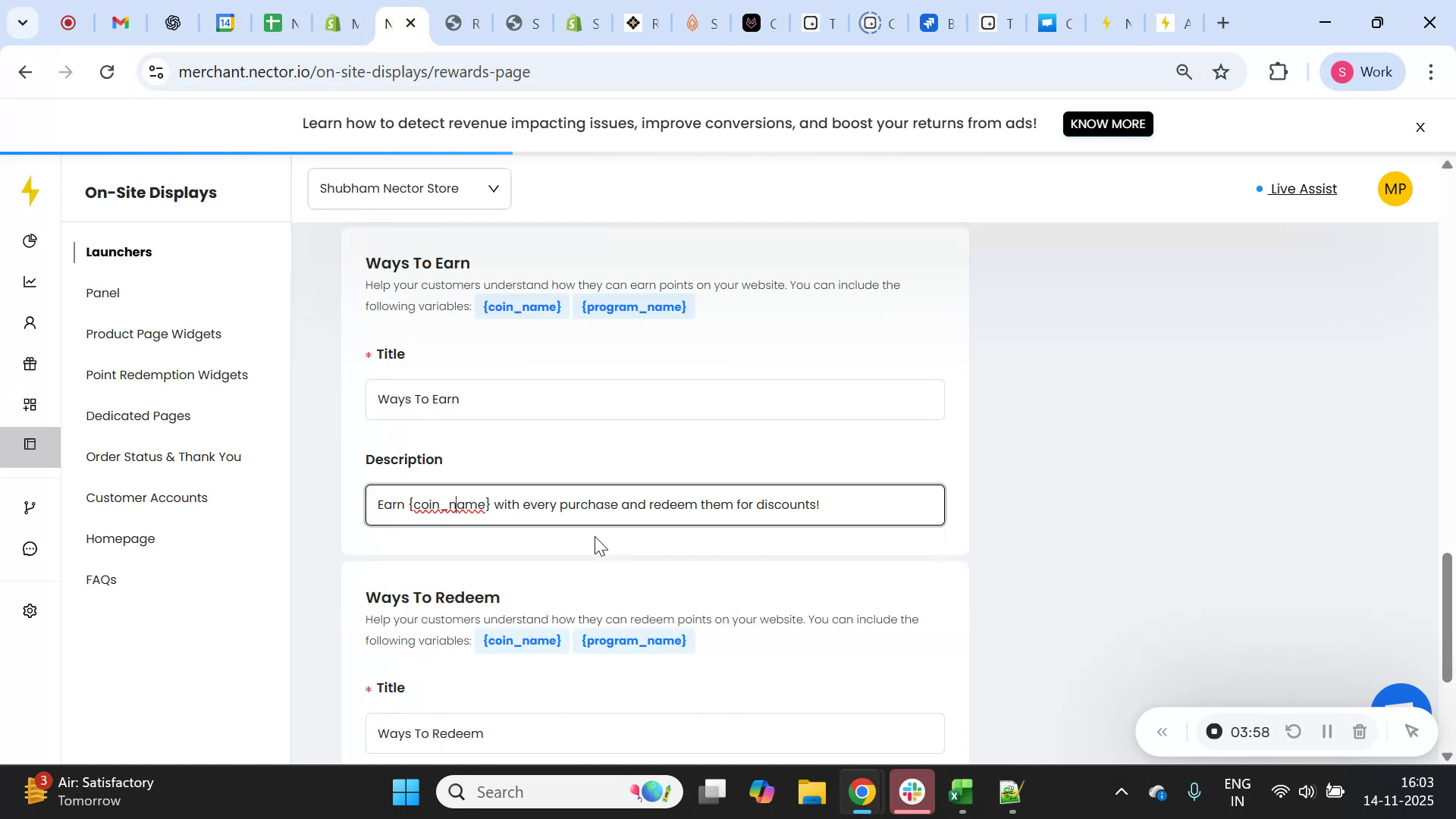Toggle cursor highlighting in recording bar
This screenshot has width=1456, height=819.
[x=1412, y=731]
